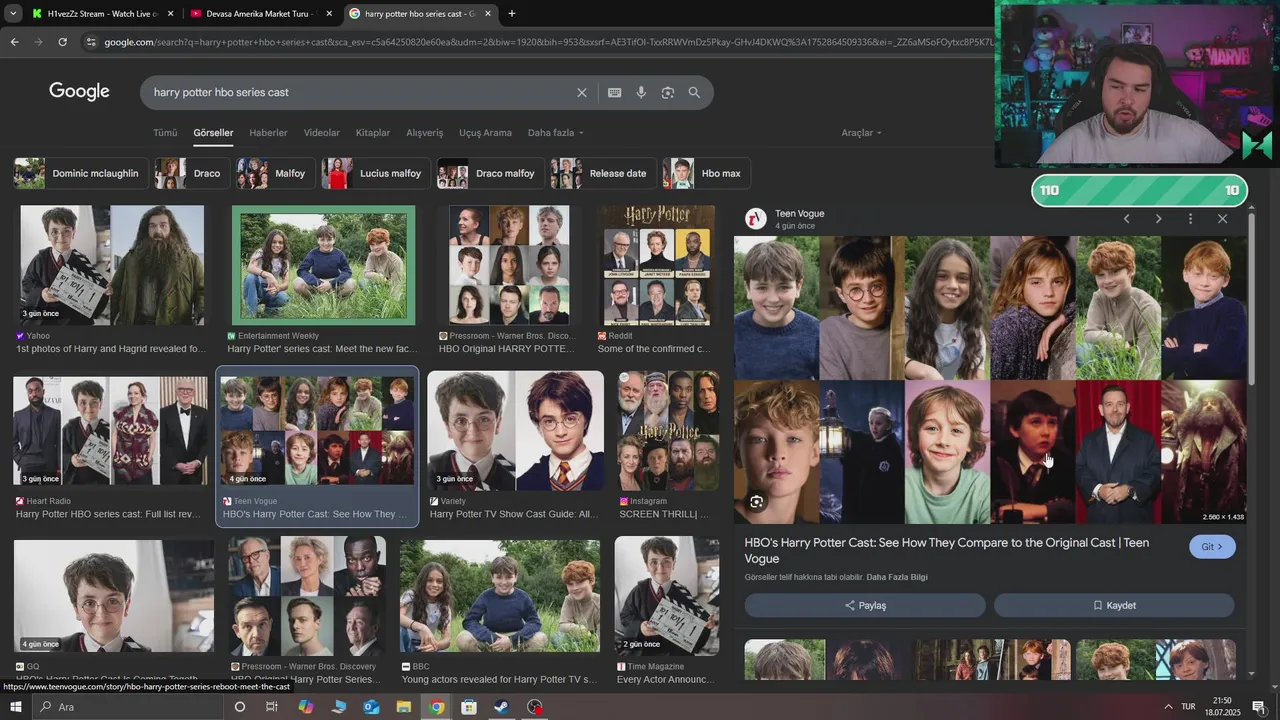Viewport: 1280px width, 720px height.
Task: Open the large Teen Vogue cast collage preview
Action: pos(990,380)
